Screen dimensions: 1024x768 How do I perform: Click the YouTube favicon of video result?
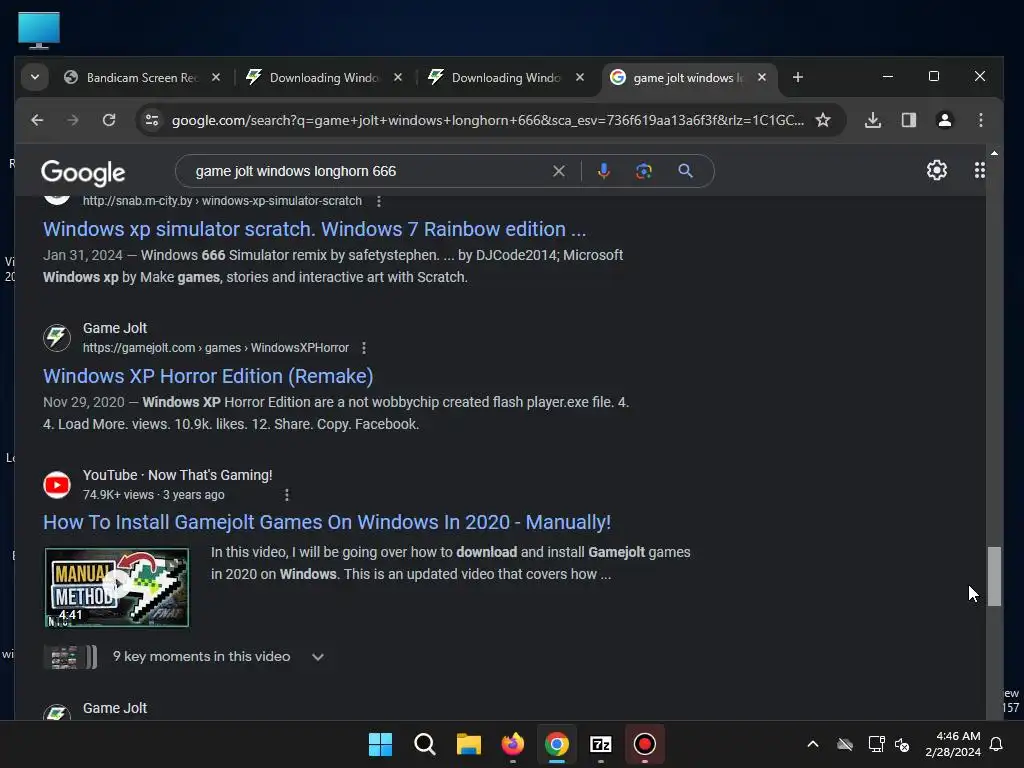click(57, 485)
